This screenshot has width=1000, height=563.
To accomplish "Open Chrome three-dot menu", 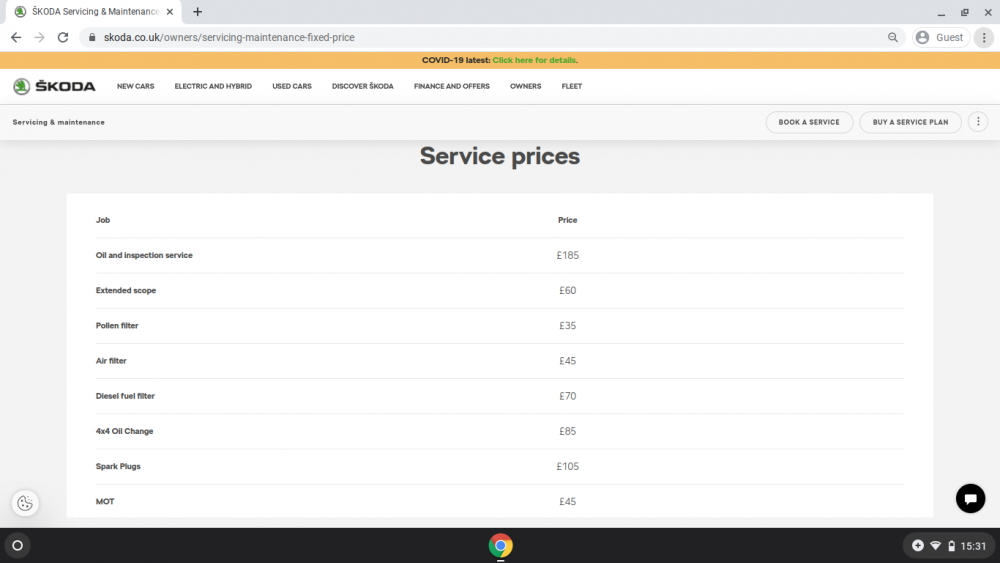I will pos(984,38).
